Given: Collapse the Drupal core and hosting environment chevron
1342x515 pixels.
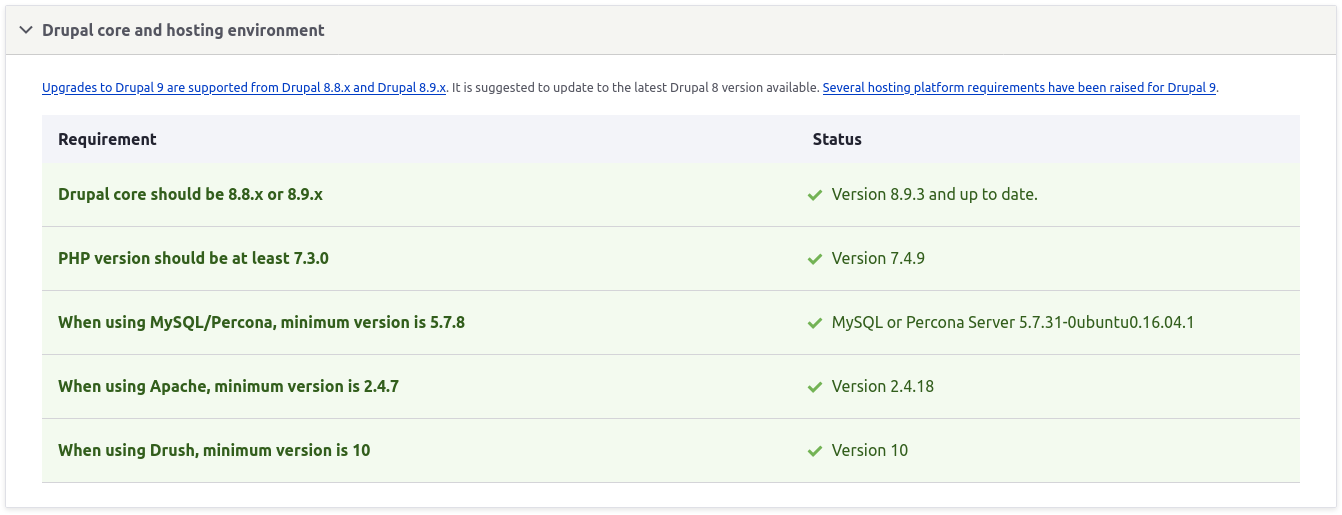Looking at the screenshot, I should click(x=26, y=30).
